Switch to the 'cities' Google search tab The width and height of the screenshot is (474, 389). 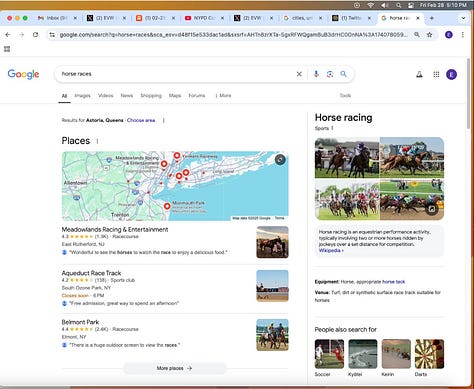[x=303, y=18]
